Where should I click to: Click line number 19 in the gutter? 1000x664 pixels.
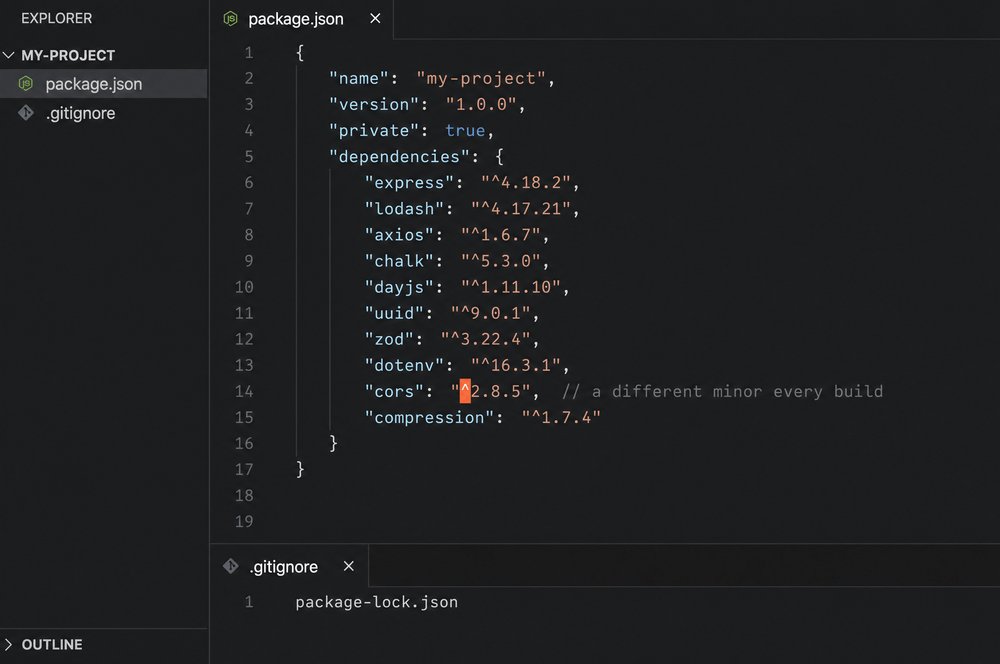244,521
